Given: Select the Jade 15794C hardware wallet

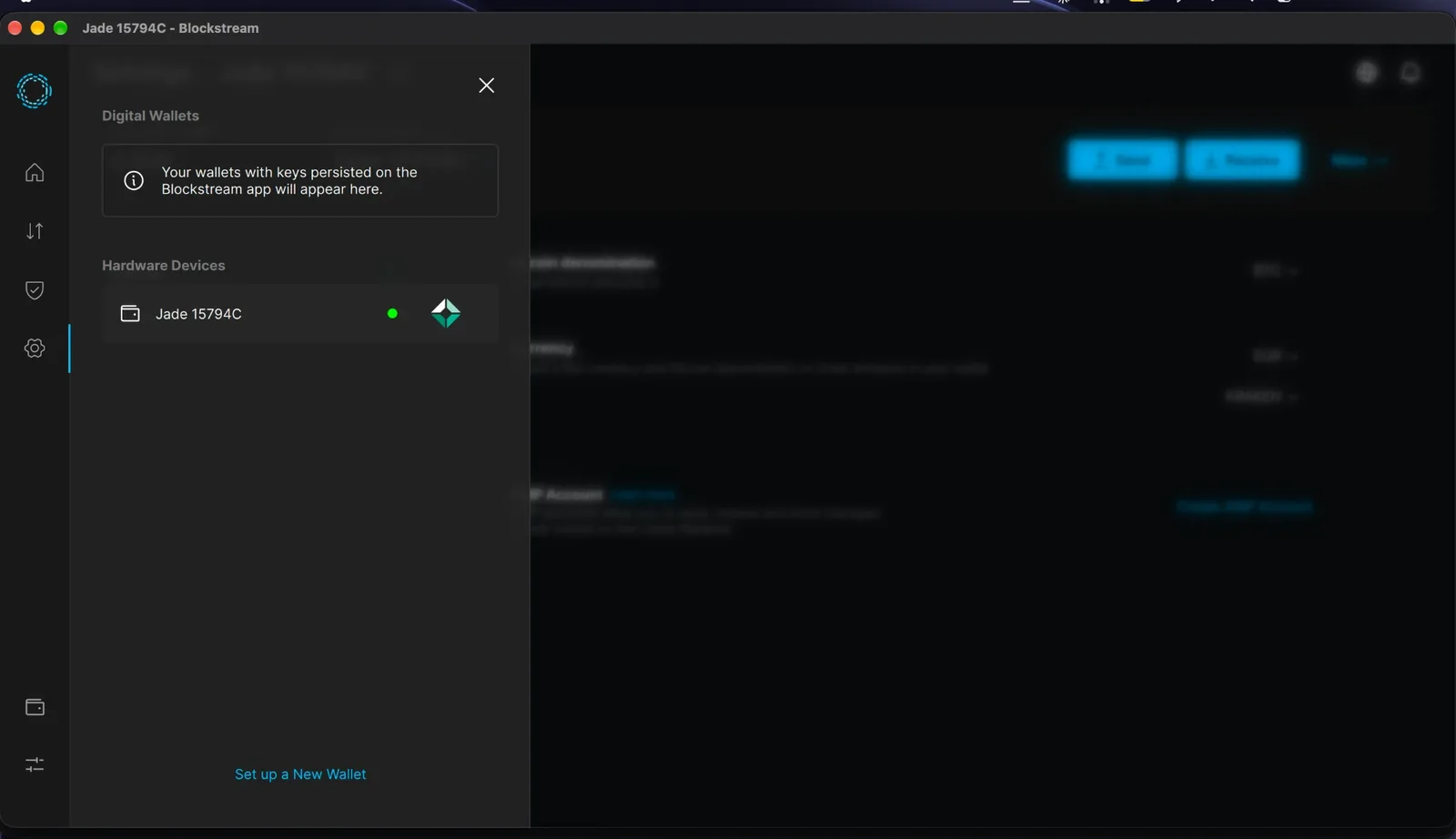Looking at the screenshot, I should [x=300, y=313].
